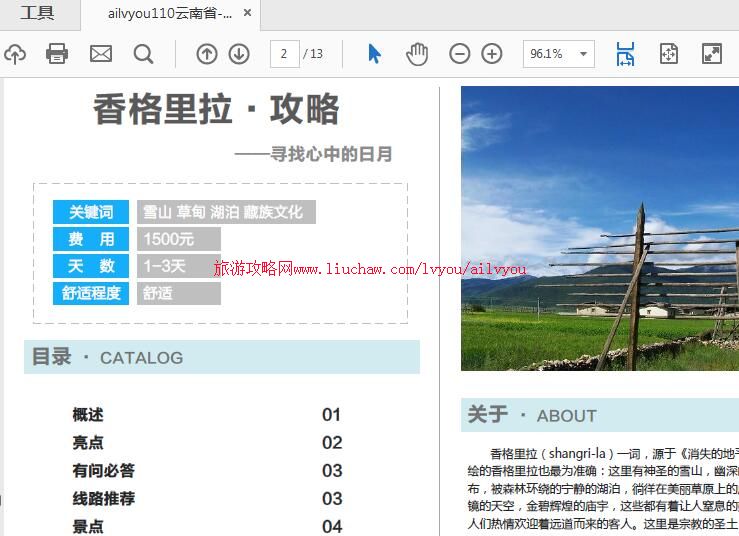Activate the hand pan tool

417,54
